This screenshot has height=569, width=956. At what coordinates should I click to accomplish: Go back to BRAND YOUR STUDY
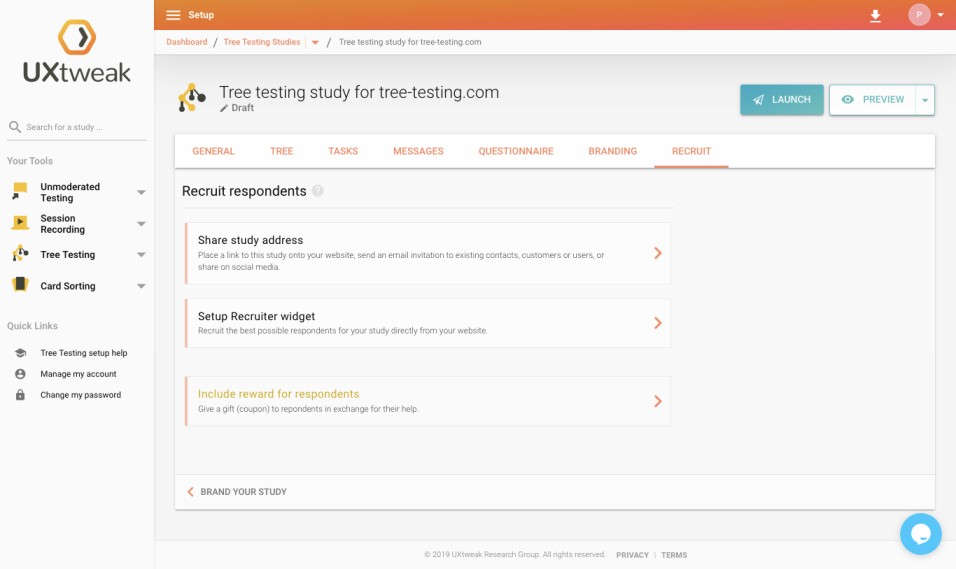tap(237, 492)
